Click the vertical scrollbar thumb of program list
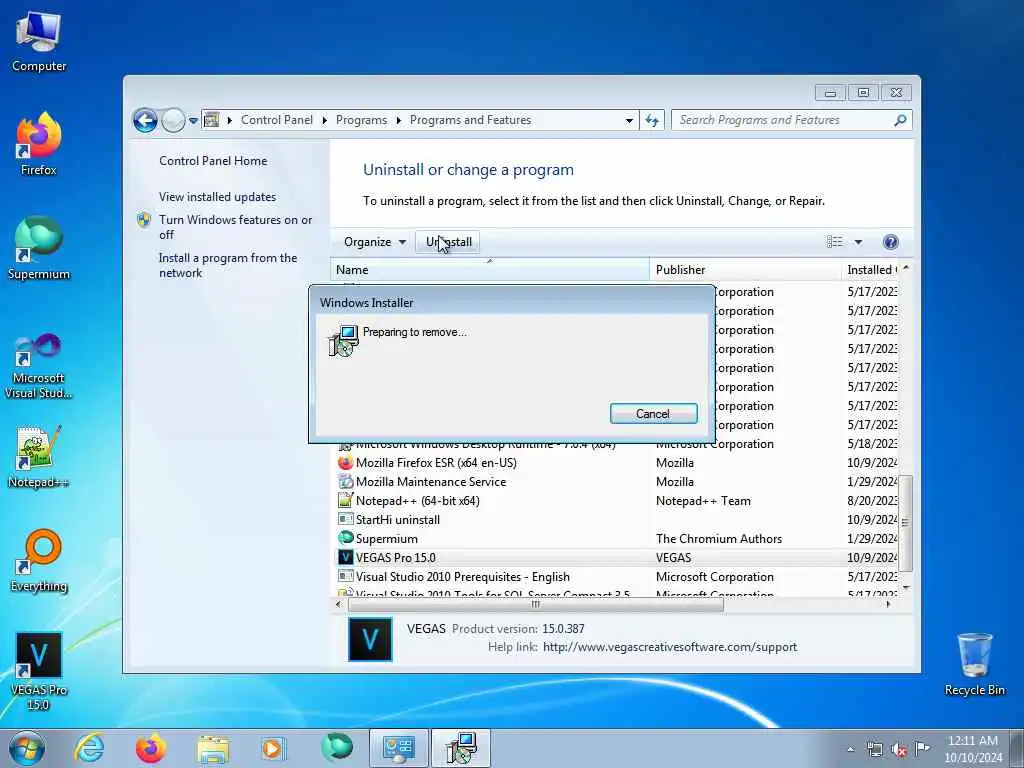 905,522
